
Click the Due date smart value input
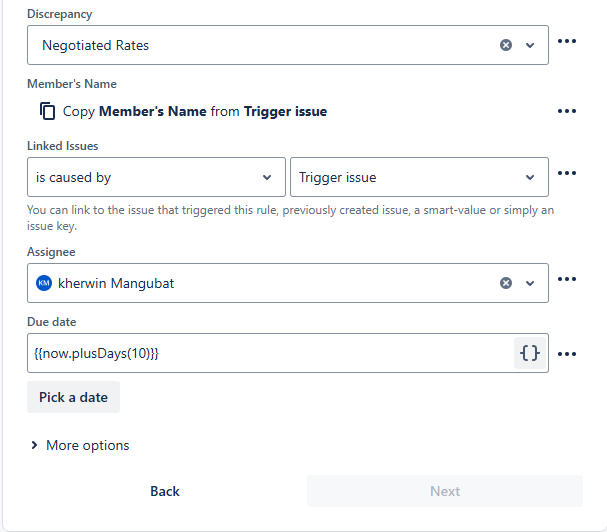[271, 353]
